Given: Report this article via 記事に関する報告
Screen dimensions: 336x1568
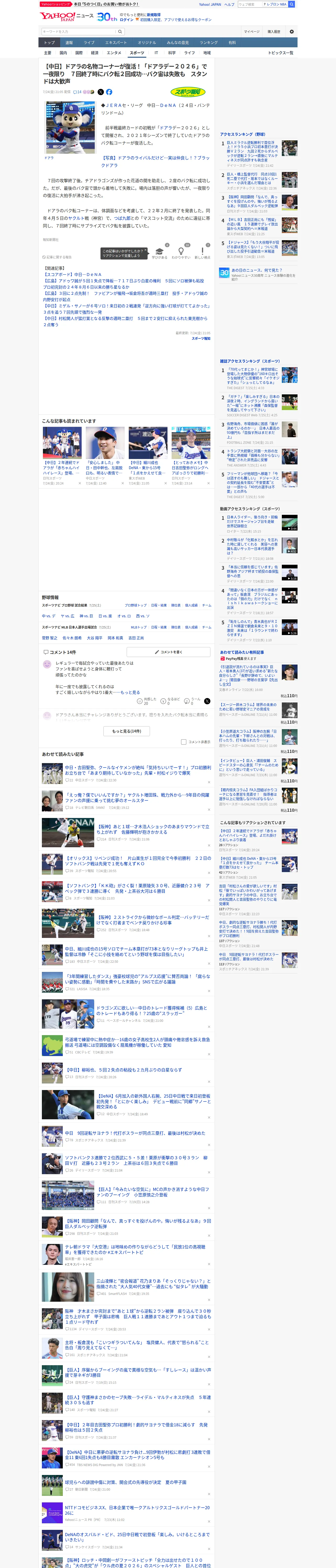Looking at the screenshot, I should pyautogui.click(x=57, y=257).
